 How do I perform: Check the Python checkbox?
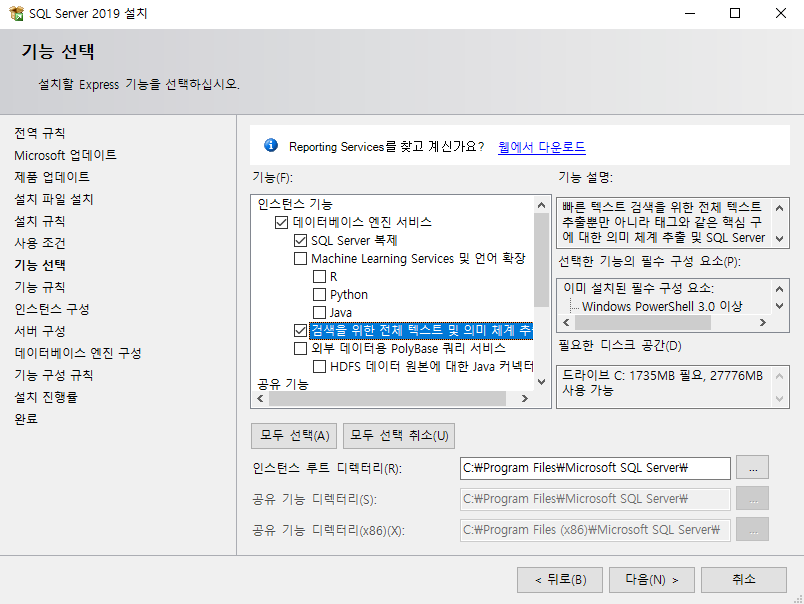(319, 294)
